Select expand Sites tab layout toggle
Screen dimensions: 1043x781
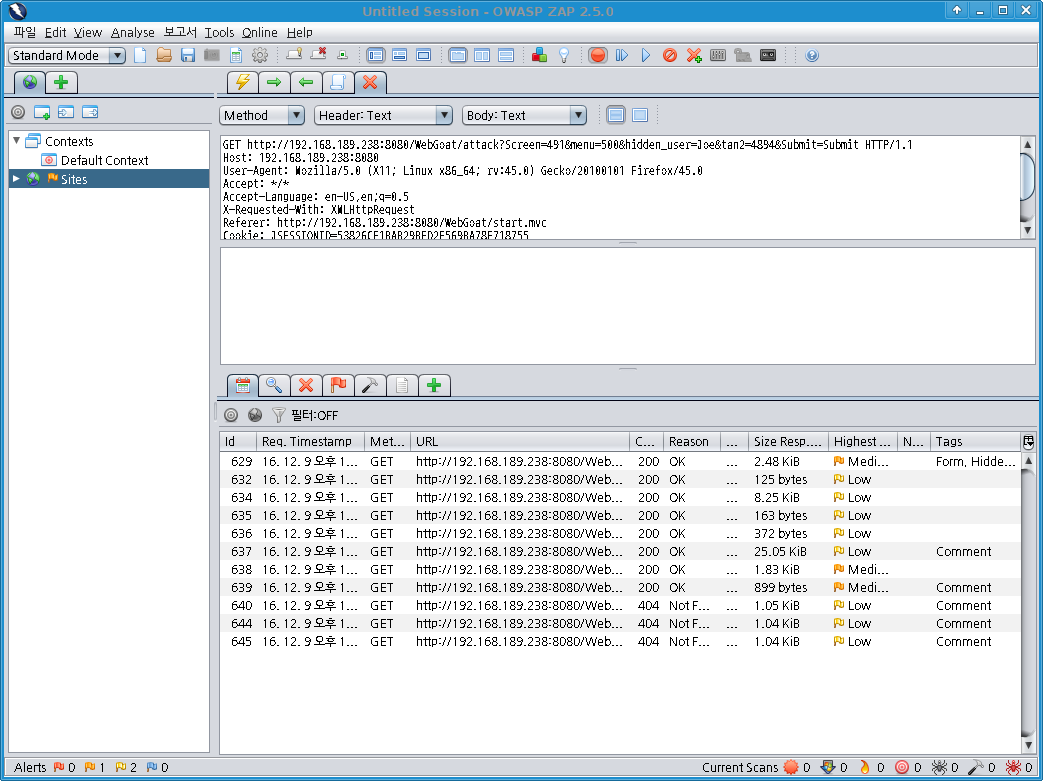(x=375, y=55)
